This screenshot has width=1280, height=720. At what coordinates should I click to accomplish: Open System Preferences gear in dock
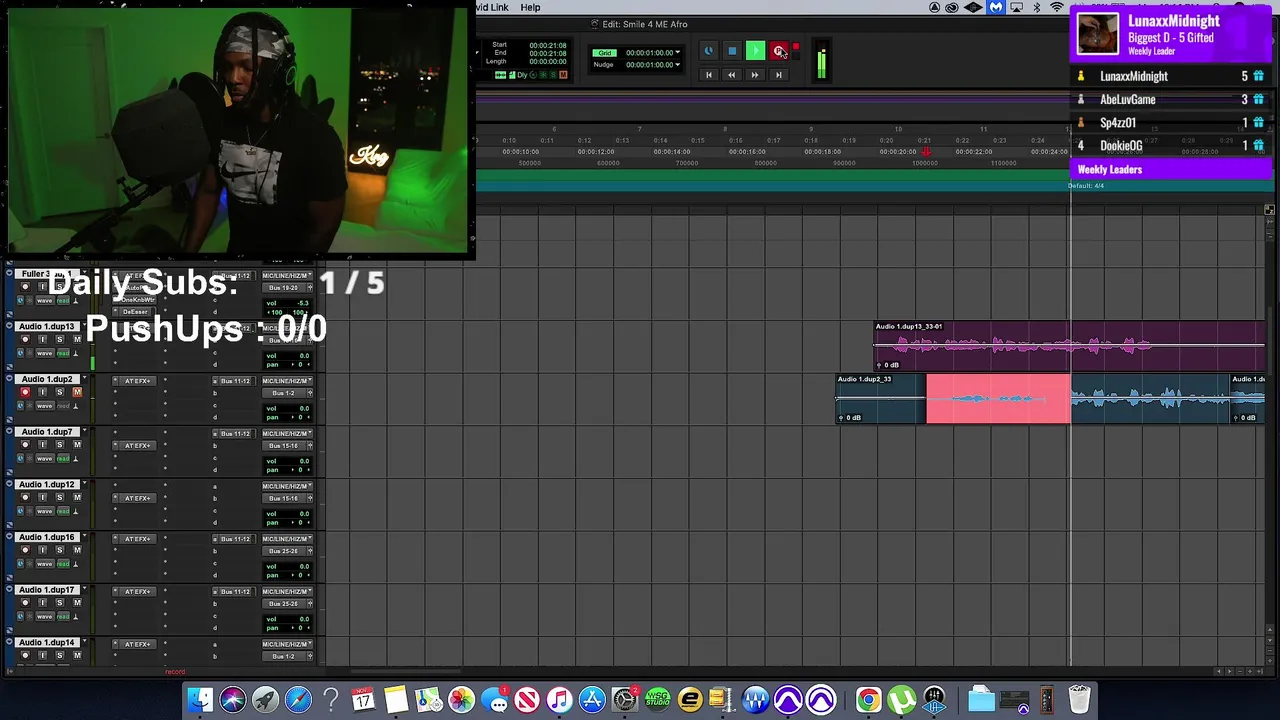coord(624,699)
